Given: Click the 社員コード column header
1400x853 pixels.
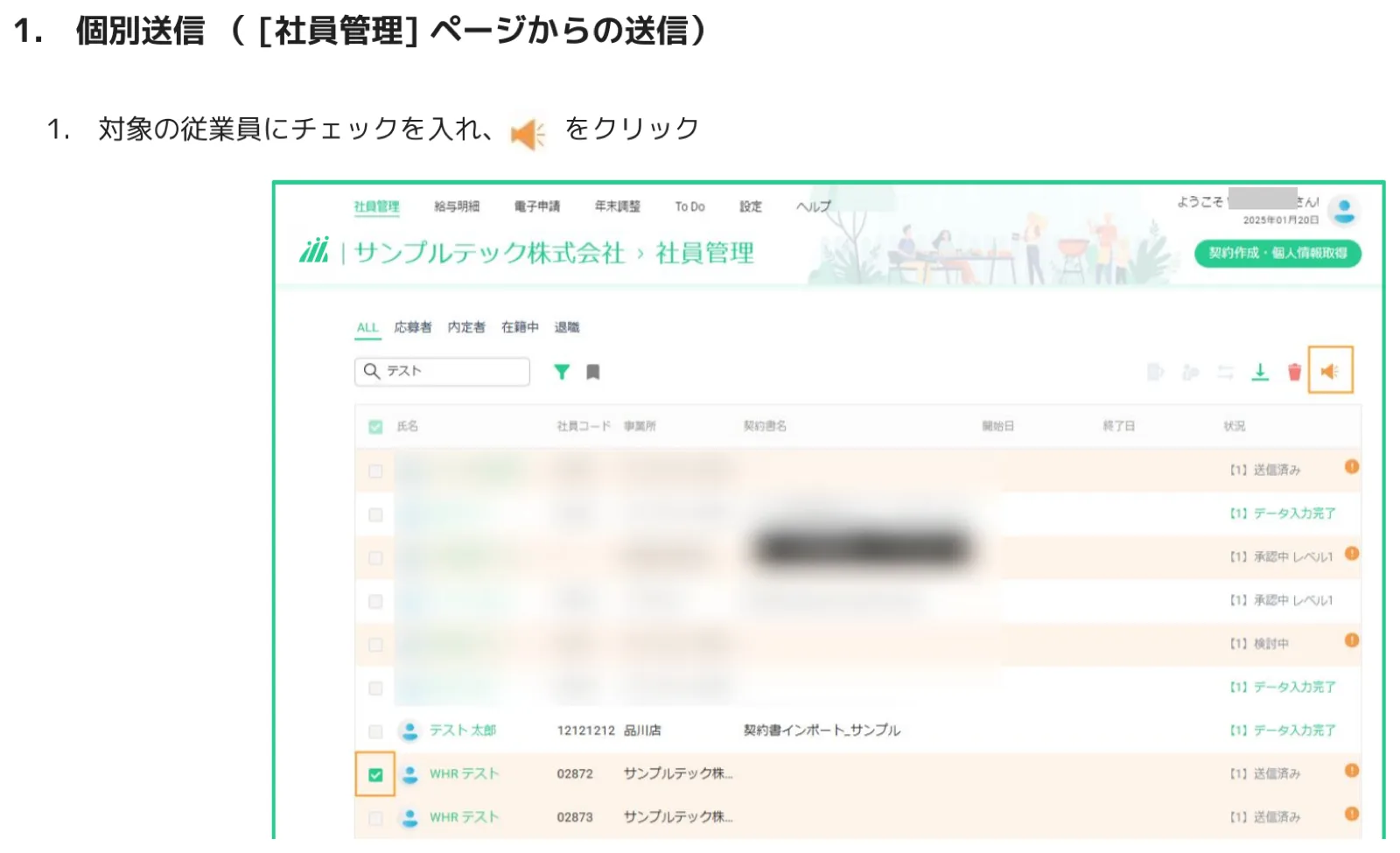Looking at the screenshot, I should pos(584,426).
